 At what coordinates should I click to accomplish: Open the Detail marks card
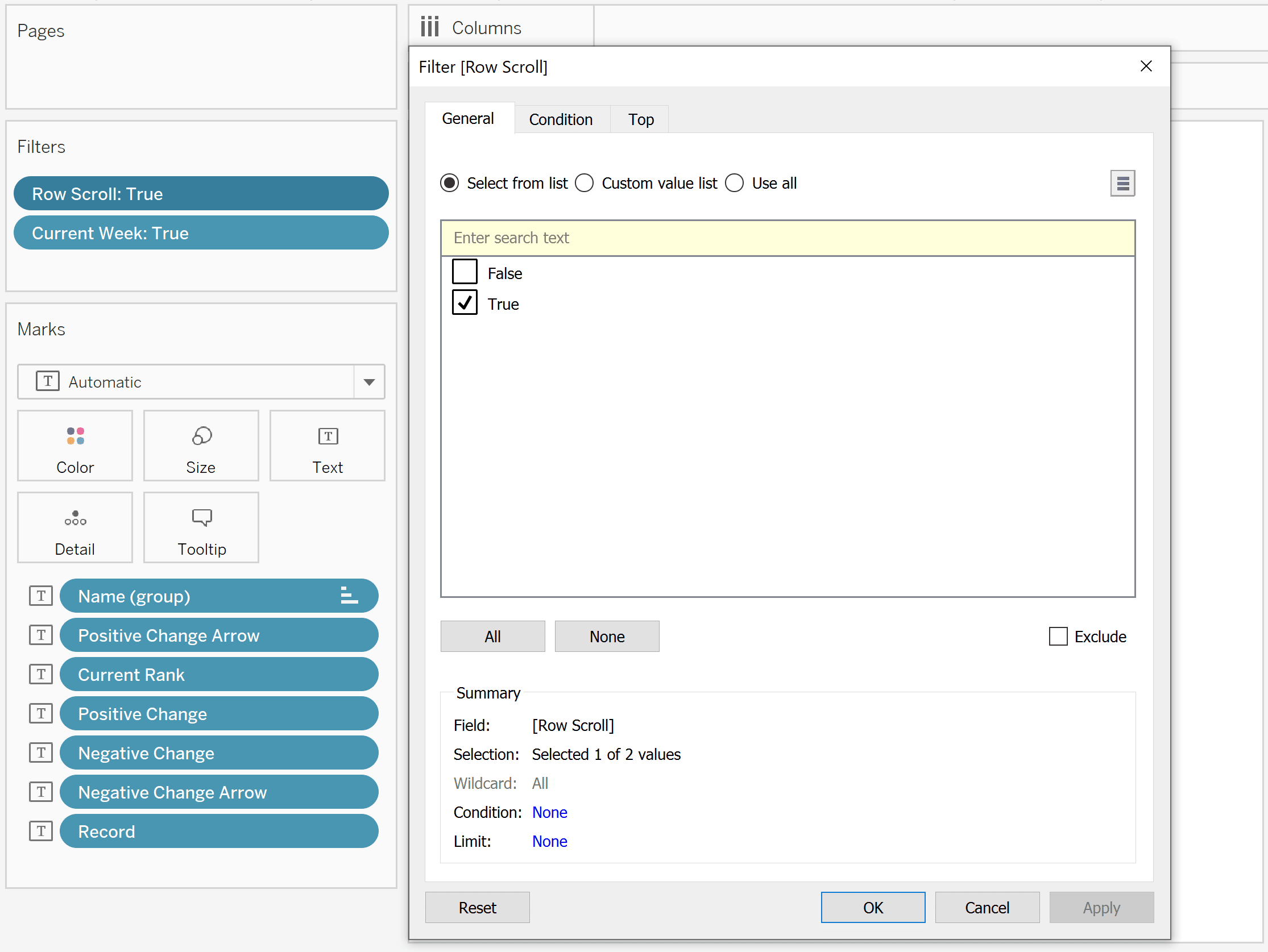click(x=75, y=527)
